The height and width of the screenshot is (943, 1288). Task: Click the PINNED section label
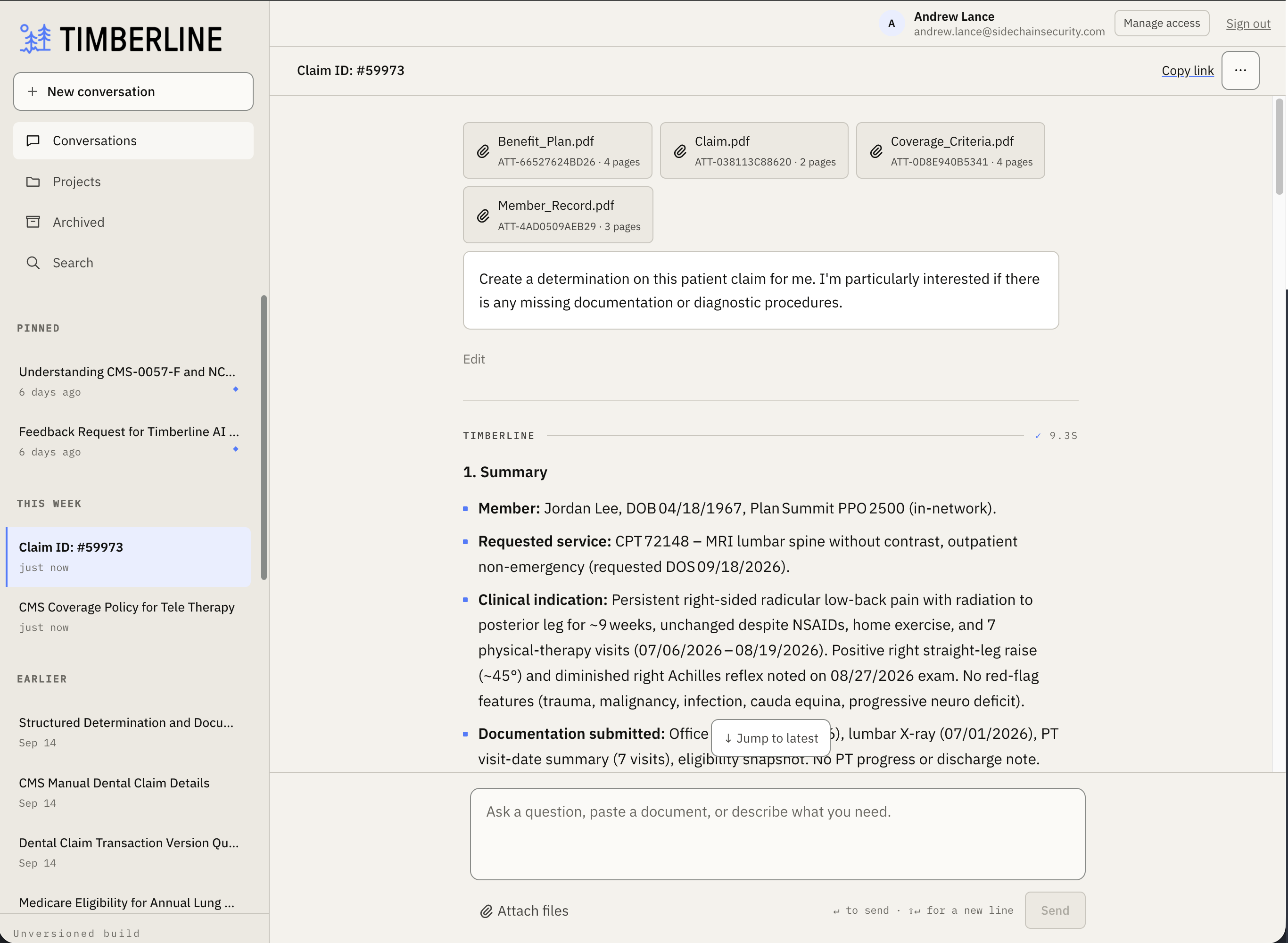coord(38,328)
